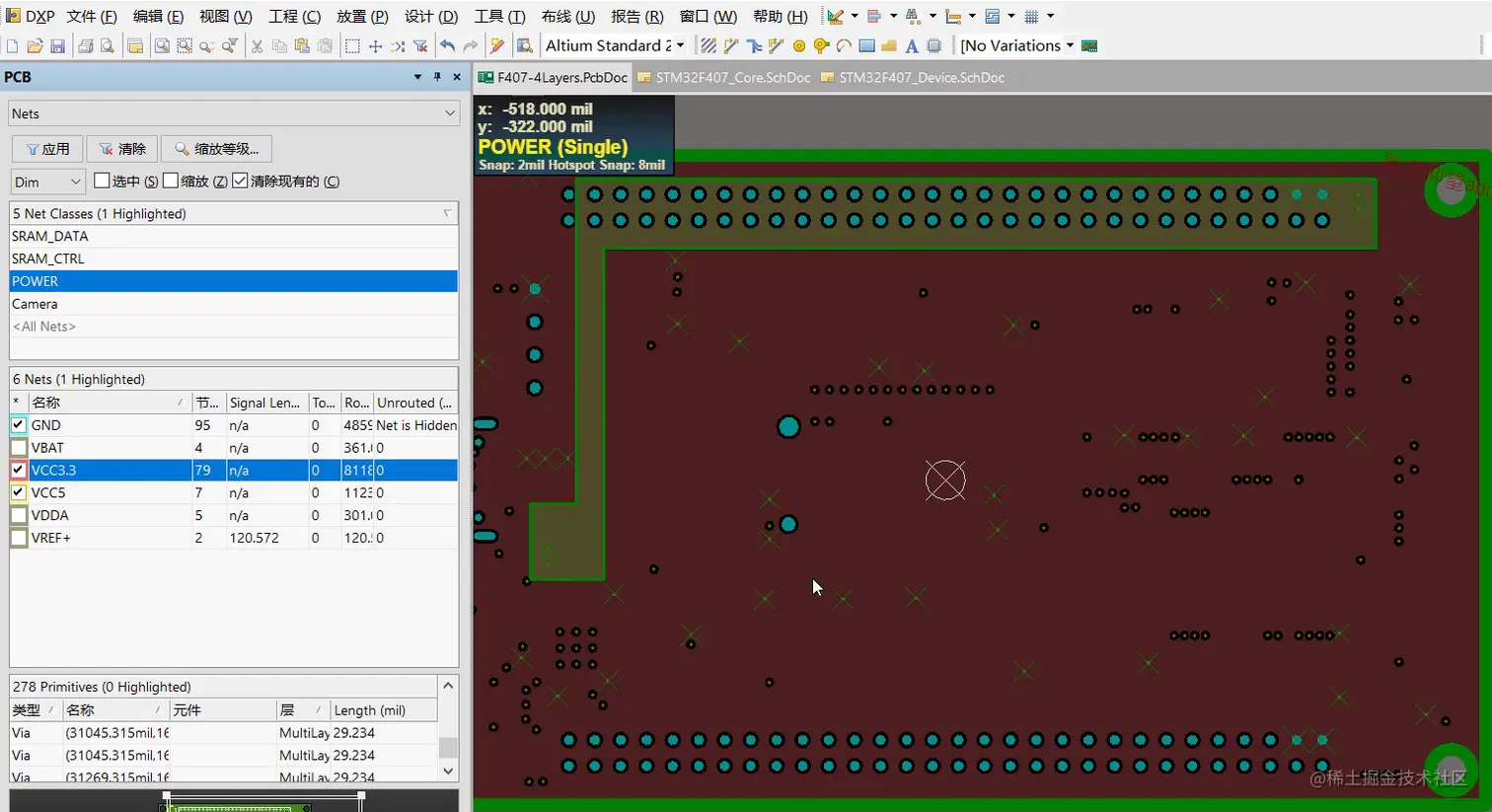This screenshot has height=812, width=1492.
Task: Open the No Variations dropdown
Action: coord(1070,46)
